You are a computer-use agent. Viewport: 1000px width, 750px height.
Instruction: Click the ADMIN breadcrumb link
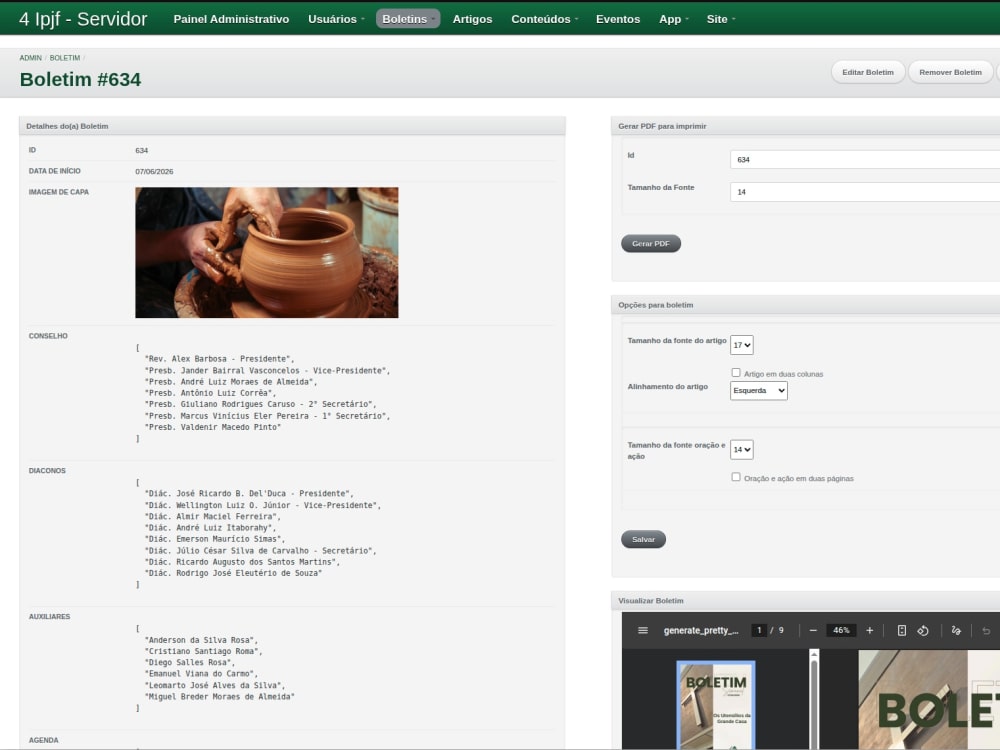point(31,58)
